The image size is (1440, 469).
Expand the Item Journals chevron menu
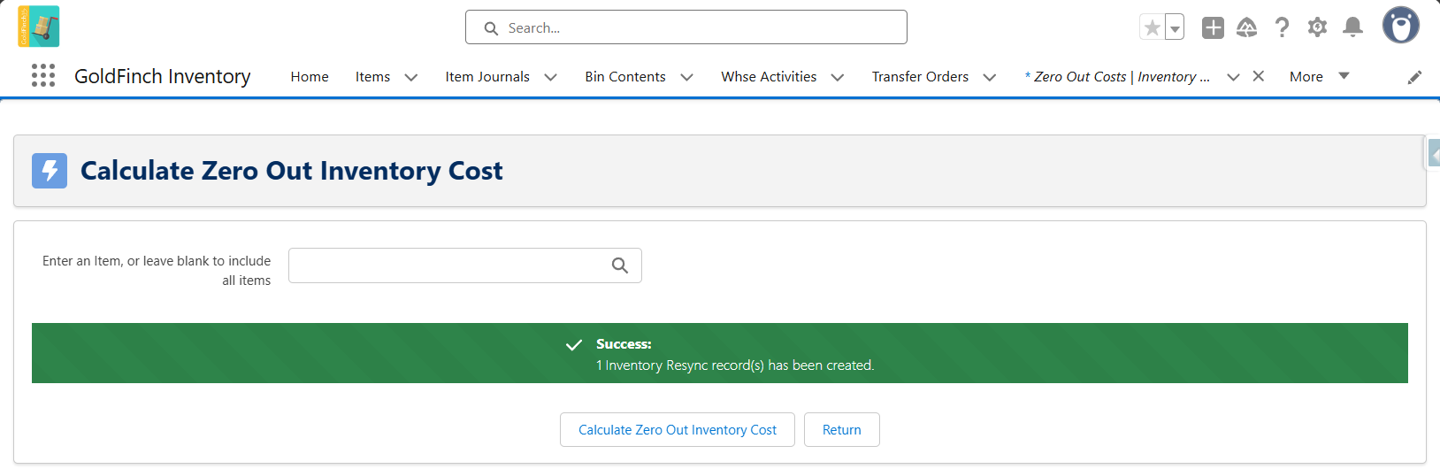(550, 77)
